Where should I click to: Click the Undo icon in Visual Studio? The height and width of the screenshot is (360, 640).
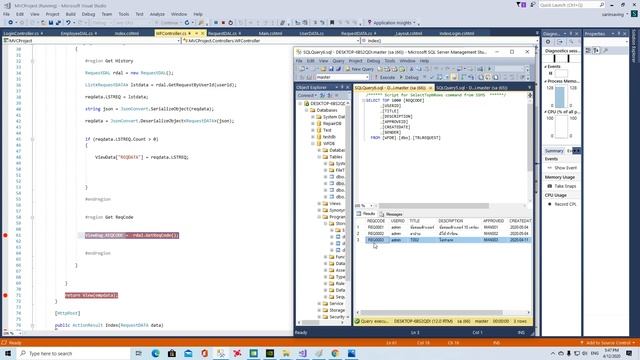click(68, 23)
